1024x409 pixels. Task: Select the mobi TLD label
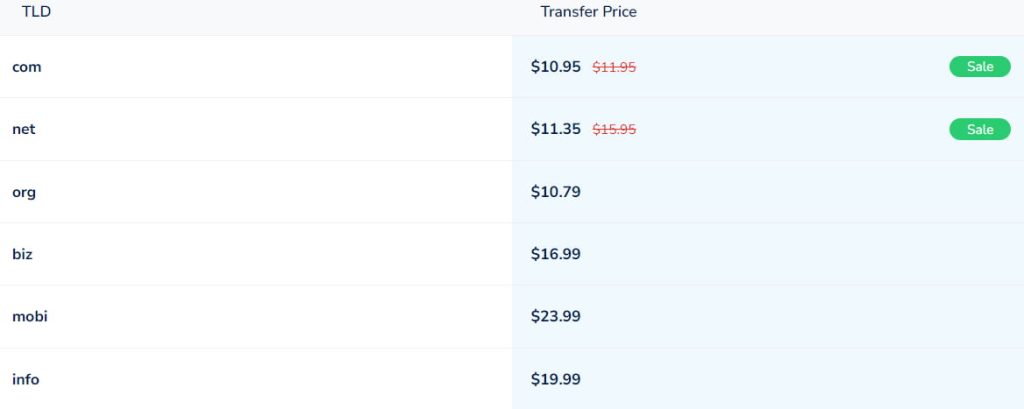[30, 316]
